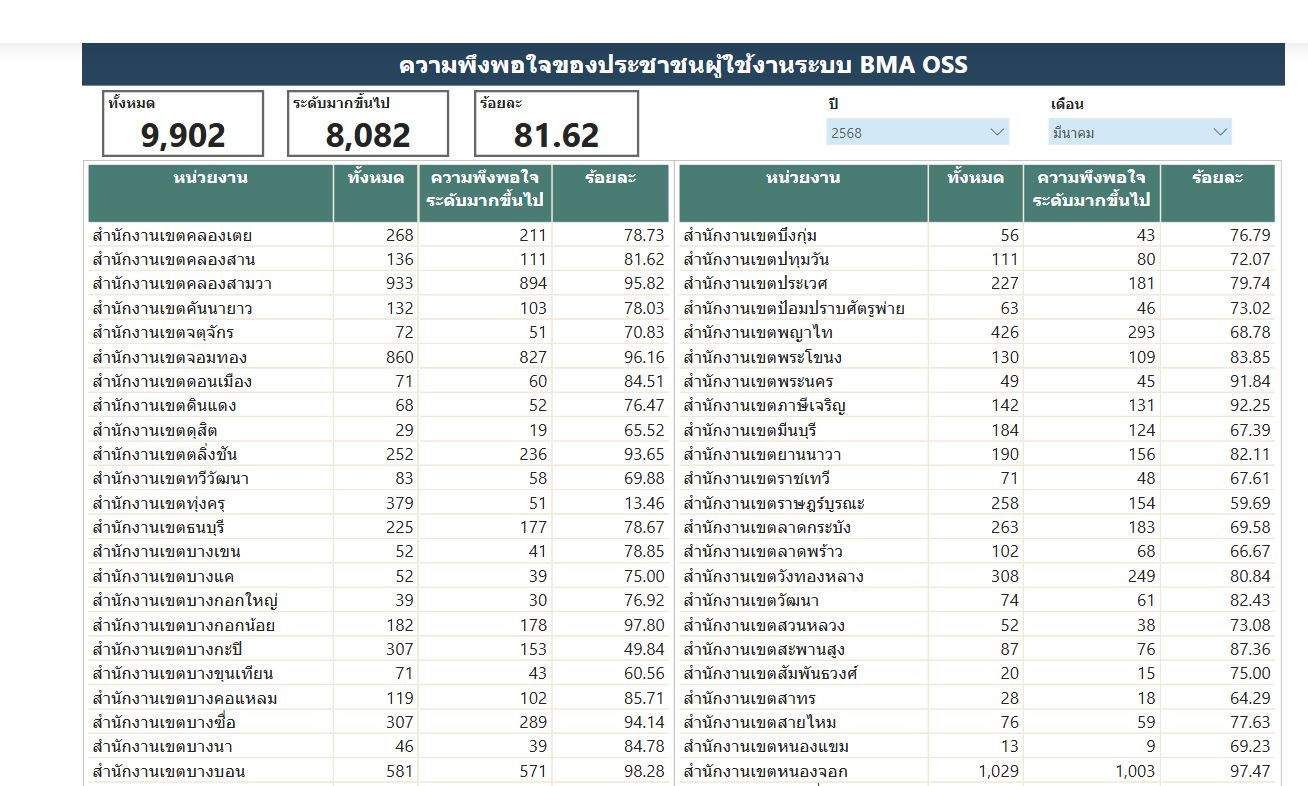The width and height of the screenshot is (1308, 786).
Task: Select row สำนักงานเขตสวนหลวง
Action: pos(977,625)
